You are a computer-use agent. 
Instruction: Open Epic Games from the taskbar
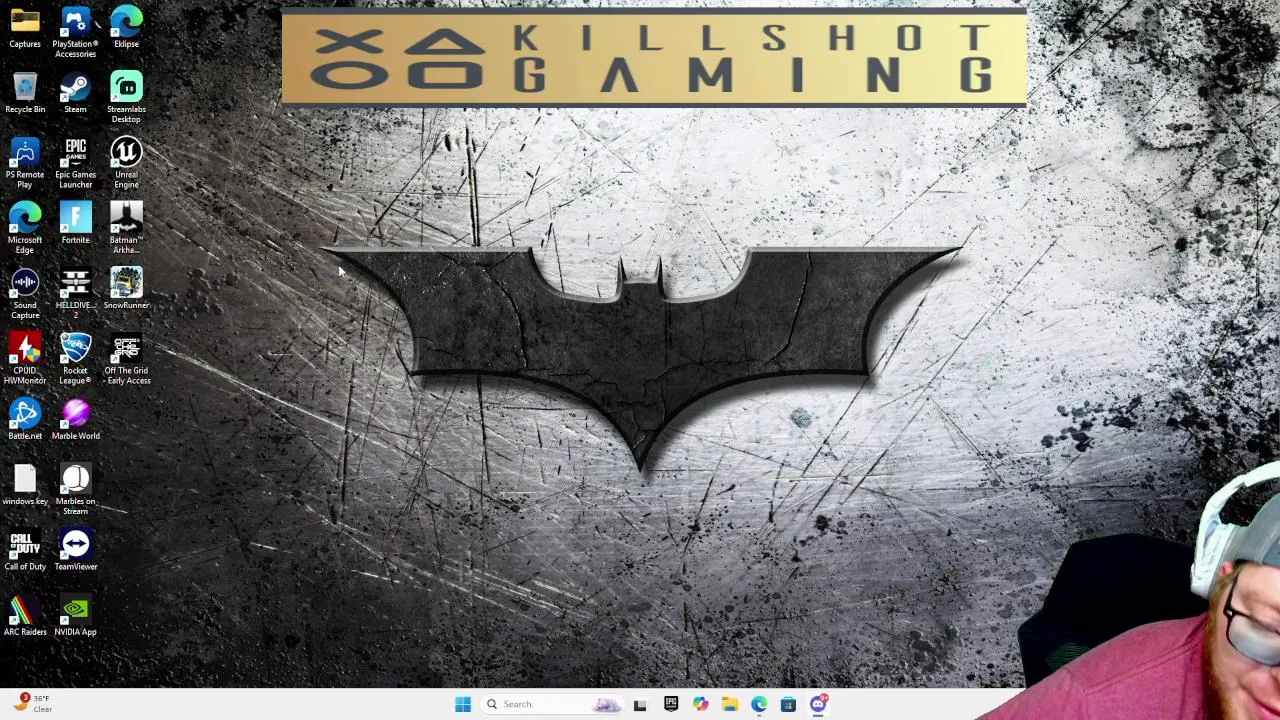pyautogui.click(x=671, y=704)
